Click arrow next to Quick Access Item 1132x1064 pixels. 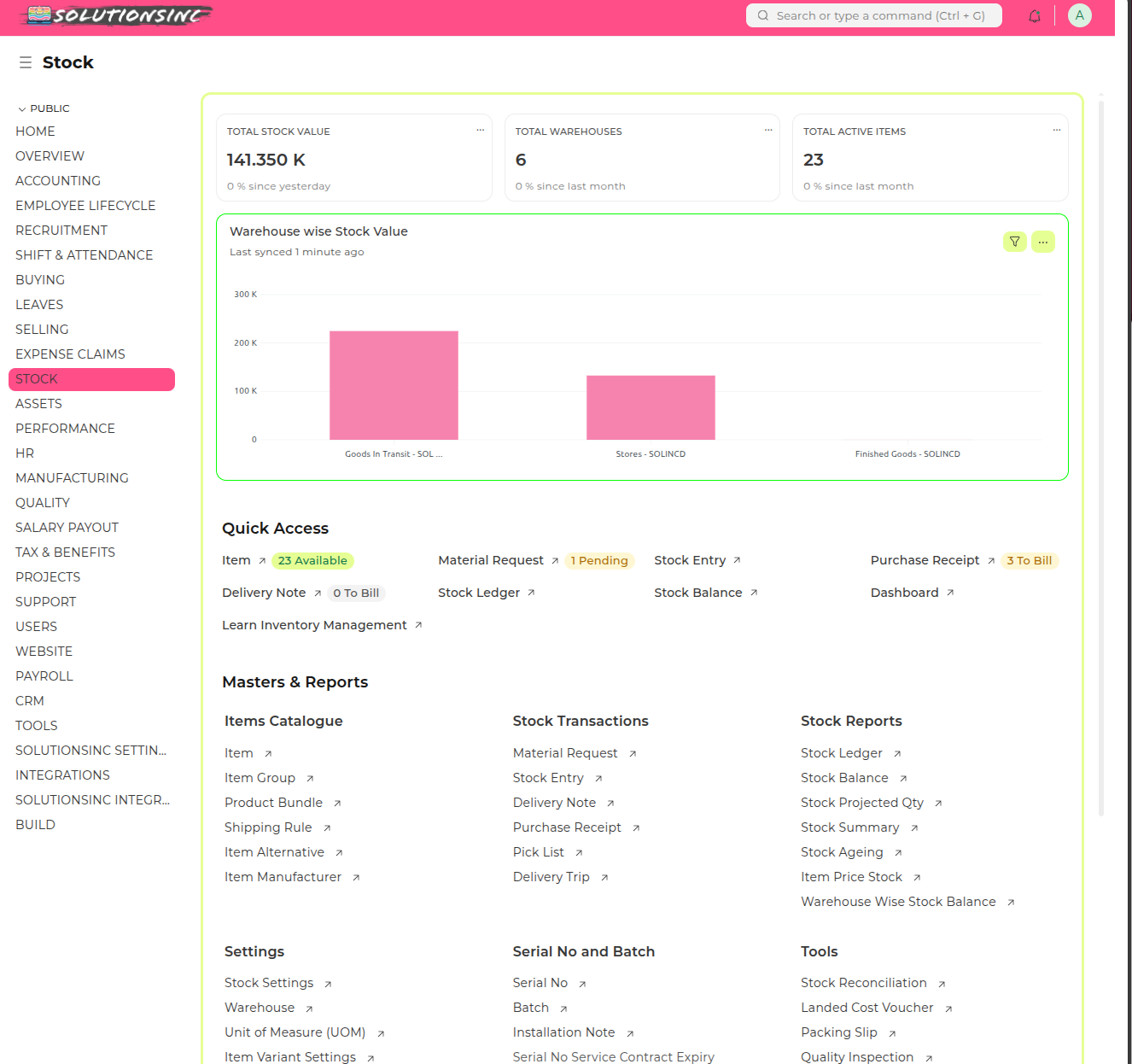[x=262, y=561]
